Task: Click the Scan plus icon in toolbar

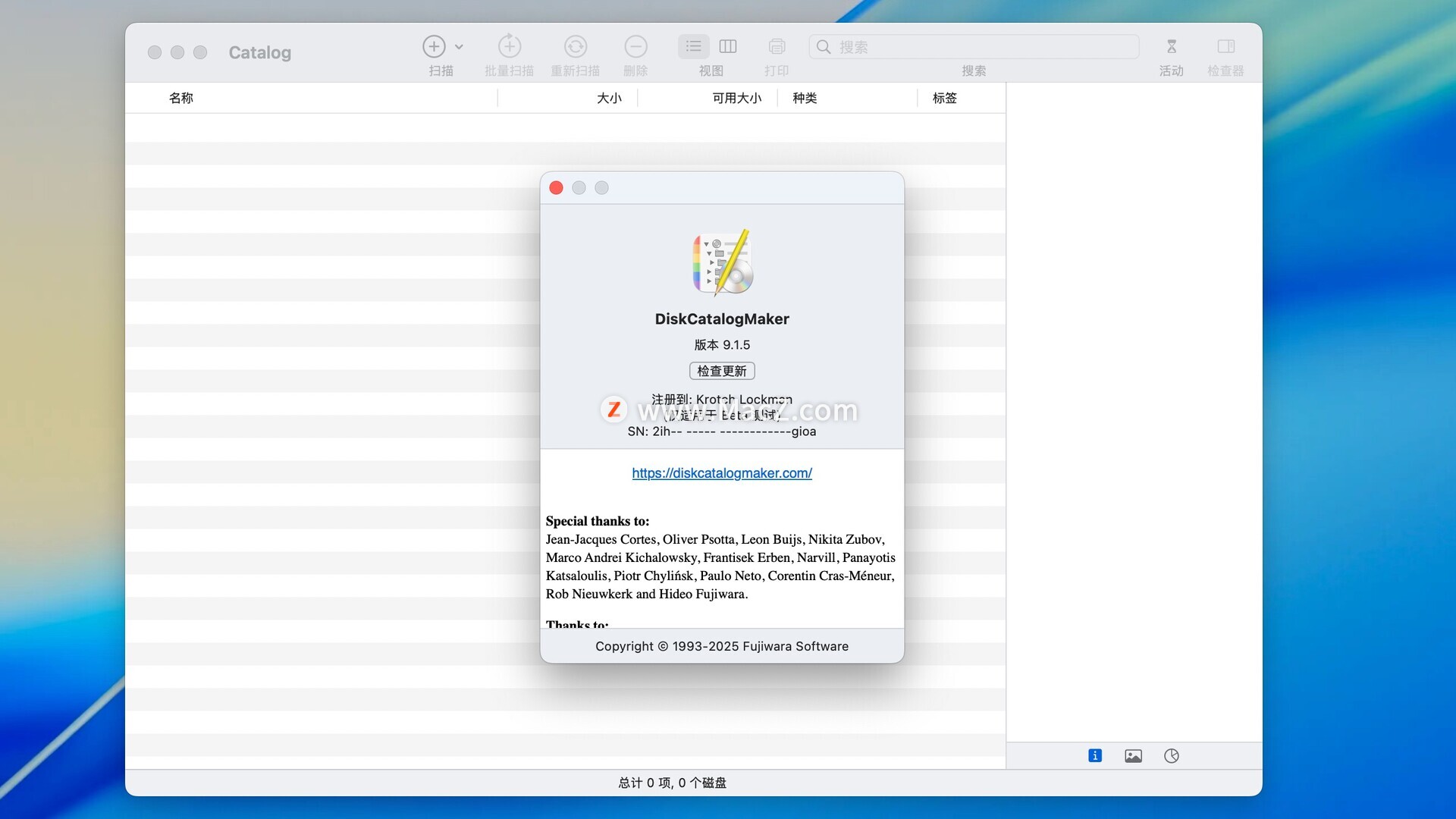Action: coord(434,46)
